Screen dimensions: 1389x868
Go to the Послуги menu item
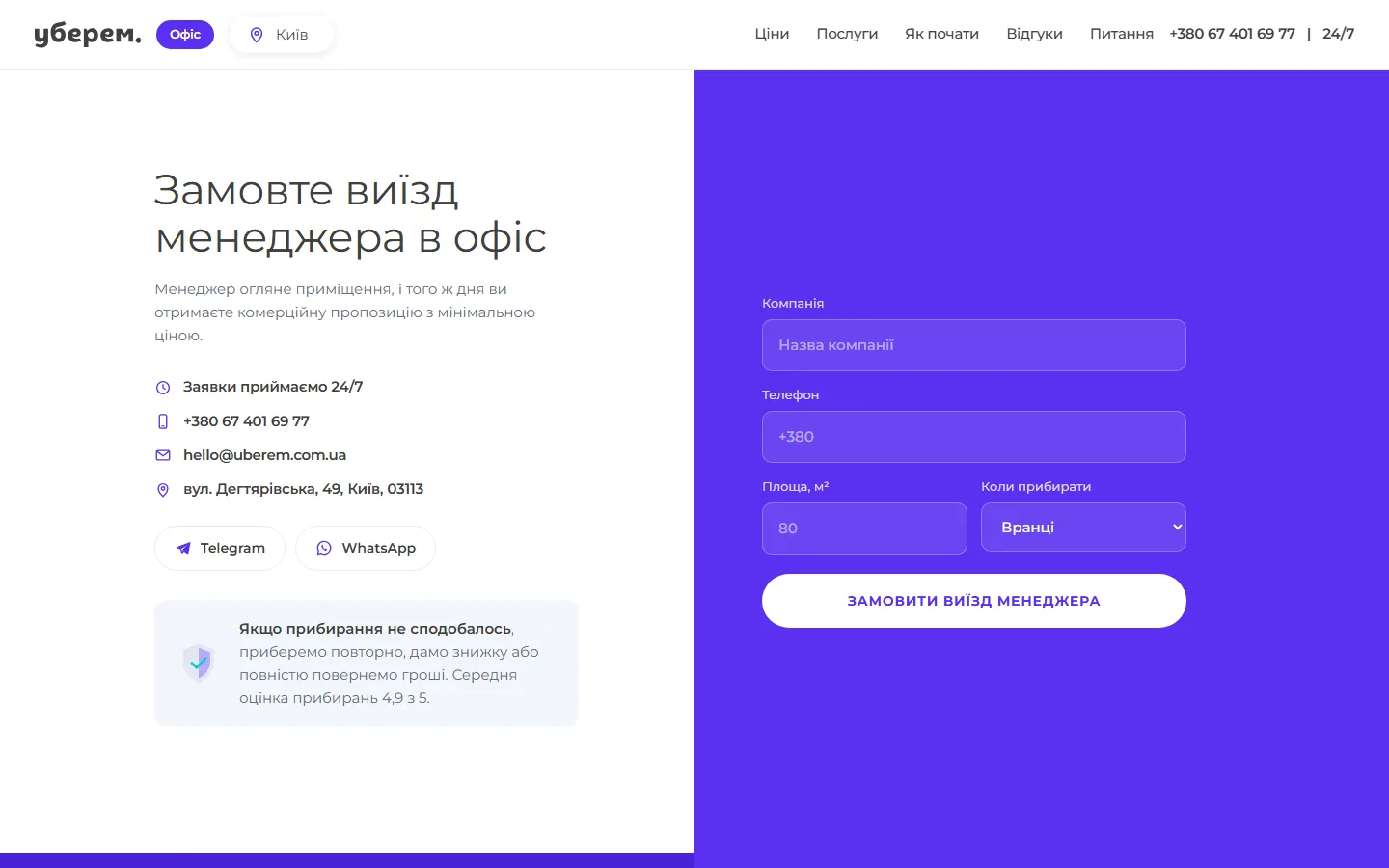pos(847,34)
